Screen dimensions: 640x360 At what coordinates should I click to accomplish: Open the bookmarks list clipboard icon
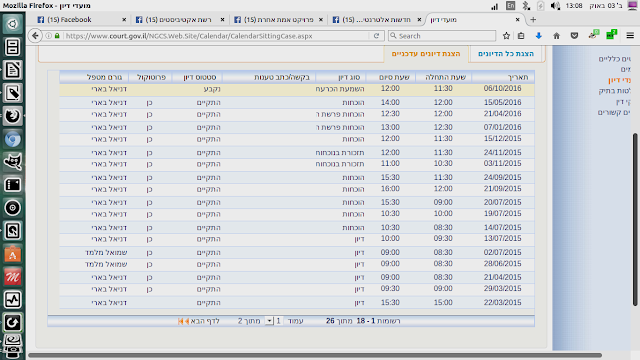pyautogui.click(x=521, y=36)
